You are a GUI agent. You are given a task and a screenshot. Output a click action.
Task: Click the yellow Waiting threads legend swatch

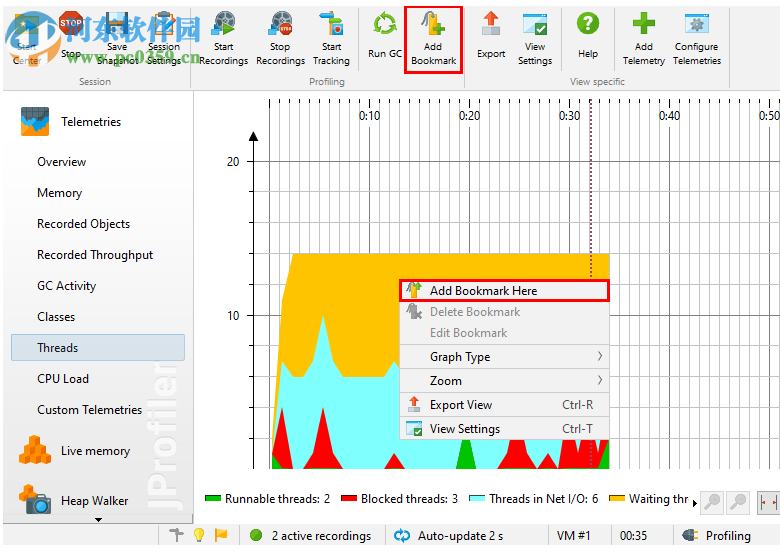pyautogui.click(x=617, y=498)
